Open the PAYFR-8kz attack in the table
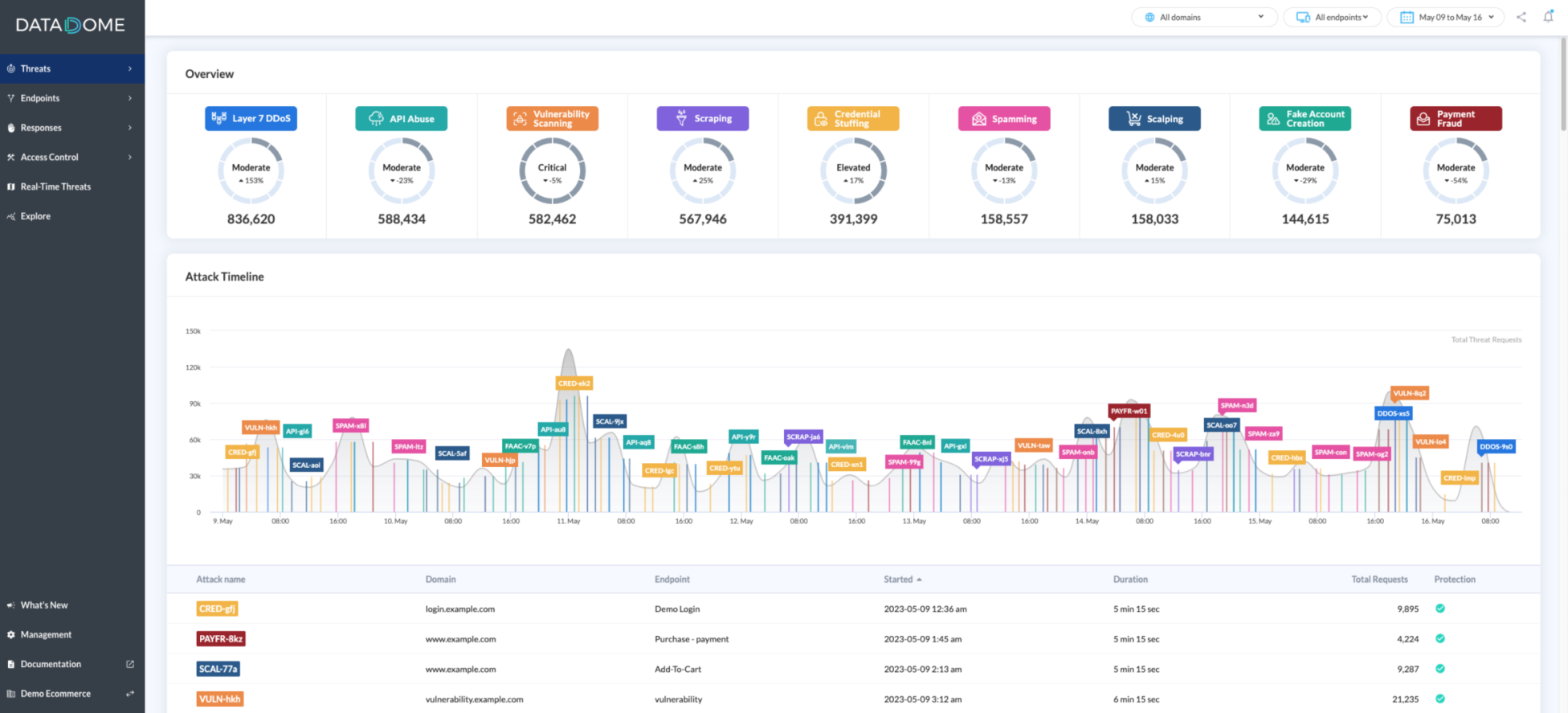This screenshot has width=1568, height=713. pyautogui.click(x=220, y=638)
